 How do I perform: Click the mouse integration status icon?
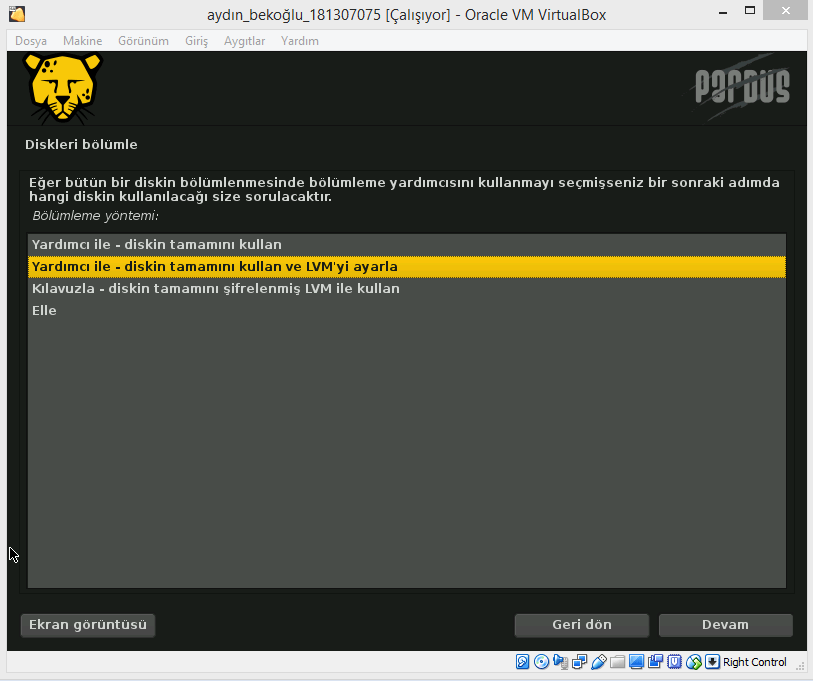694,662
